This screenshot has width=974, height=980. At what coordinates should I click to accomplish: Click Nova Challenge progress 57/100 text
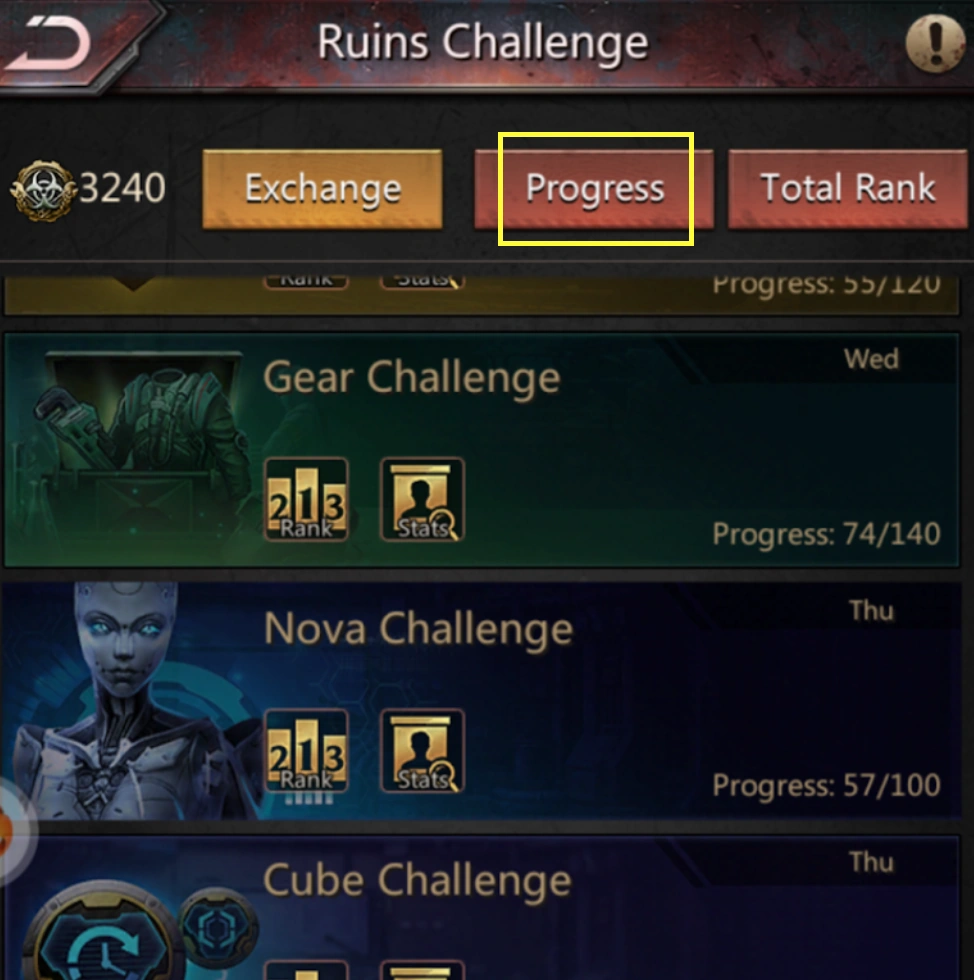(826, 786)
